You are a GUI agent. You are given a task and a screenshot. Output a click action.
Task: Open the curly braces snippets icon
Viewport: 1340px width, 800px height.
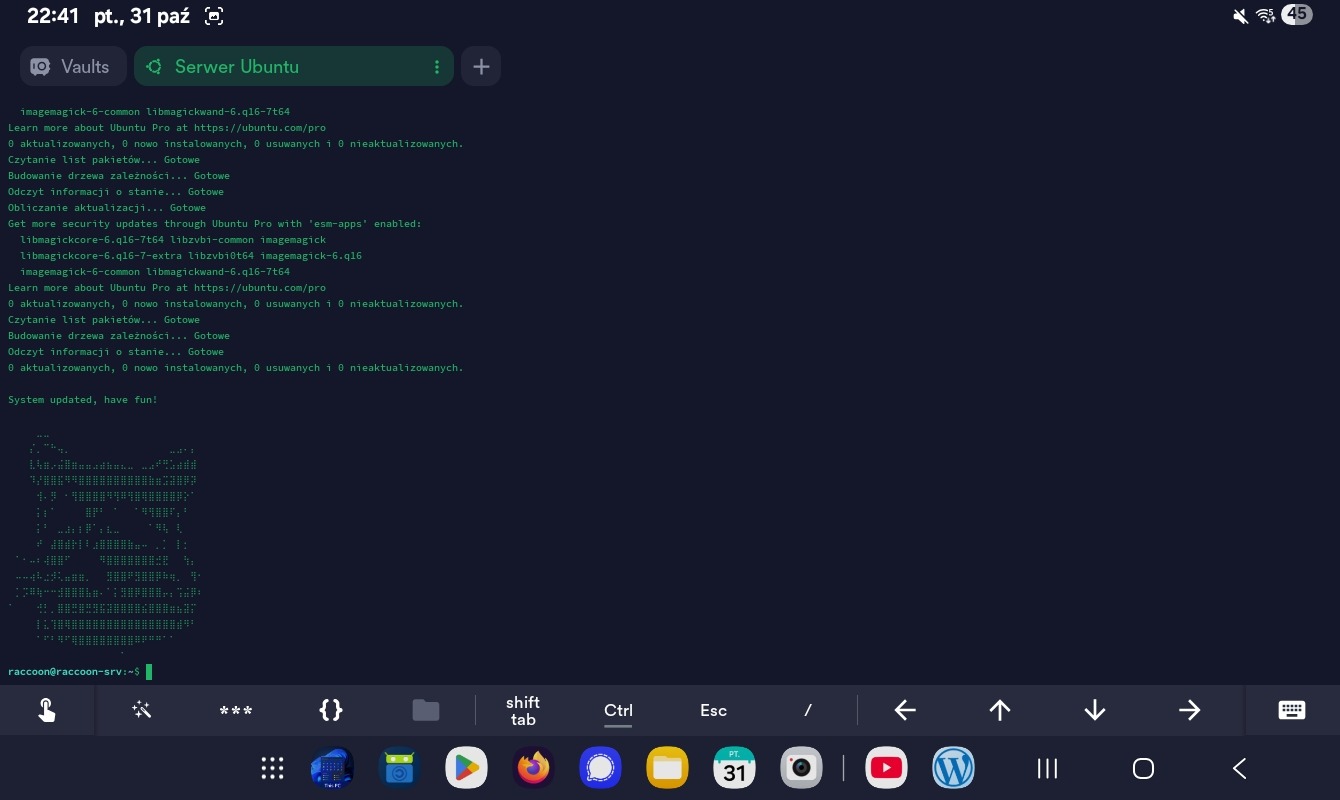tap(331, 710)
